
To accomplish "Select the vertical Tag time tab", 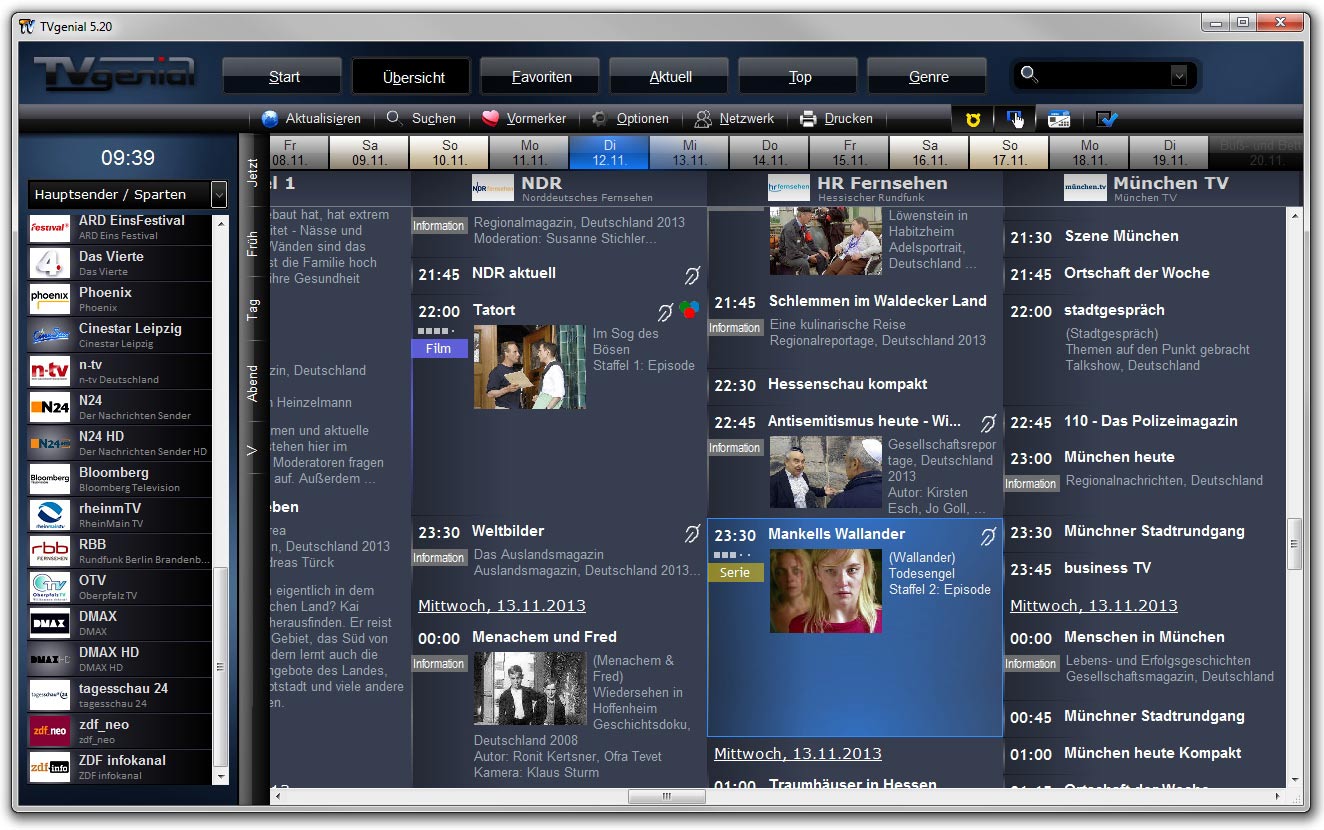I will (253, 309).
